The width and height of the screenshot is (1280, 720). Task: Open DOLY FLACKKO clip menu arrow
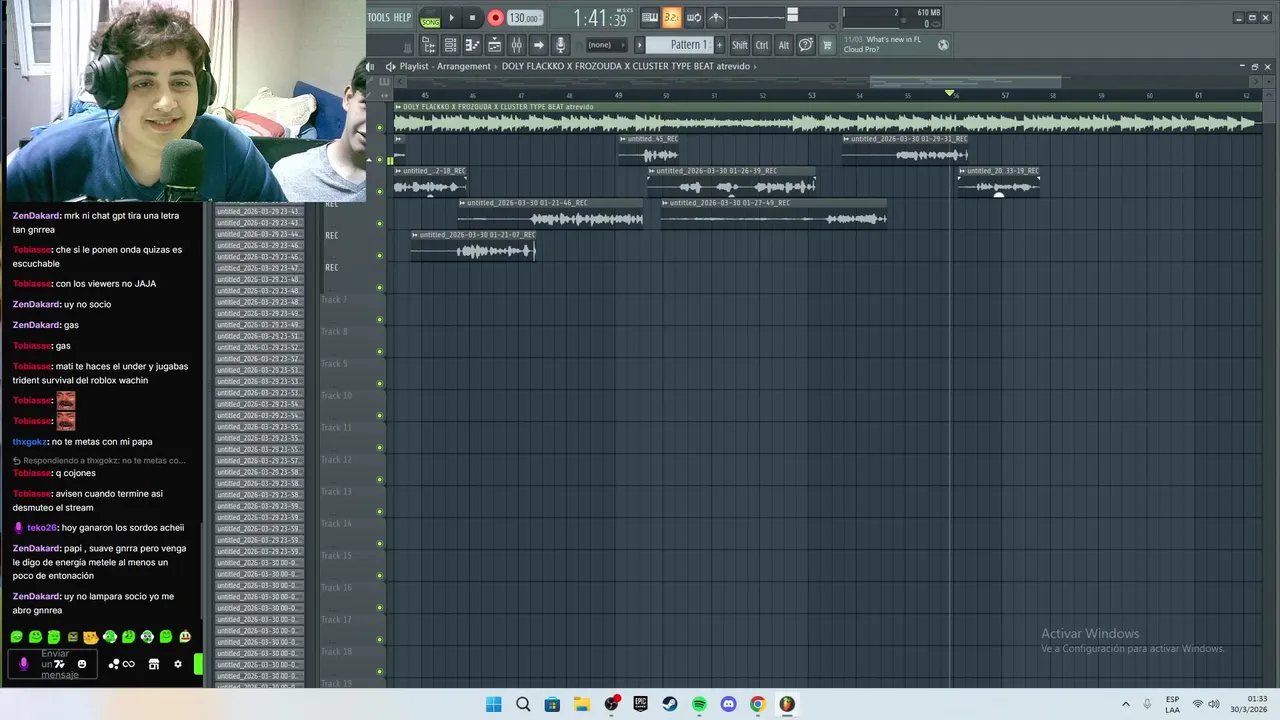tap(398, 107)
